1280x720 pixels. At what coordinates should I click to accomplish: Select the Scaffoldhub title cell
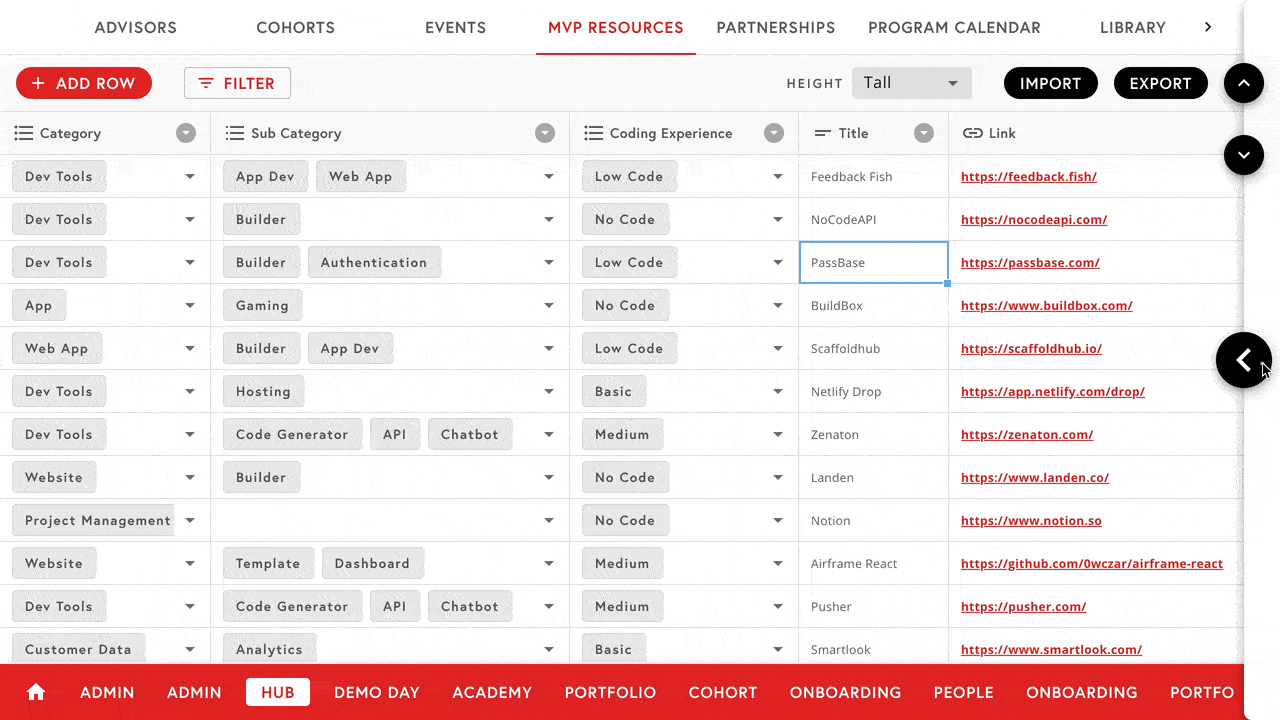(874, 349)
